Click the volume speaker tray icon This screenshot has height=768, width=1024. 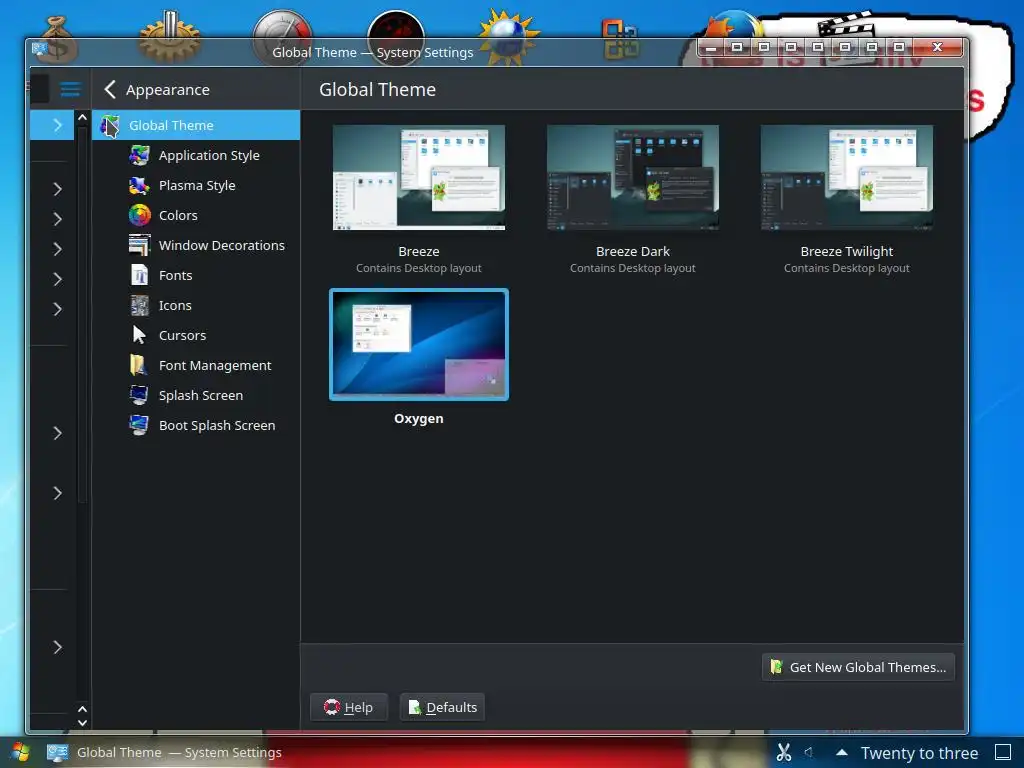[x=808, y=752]
